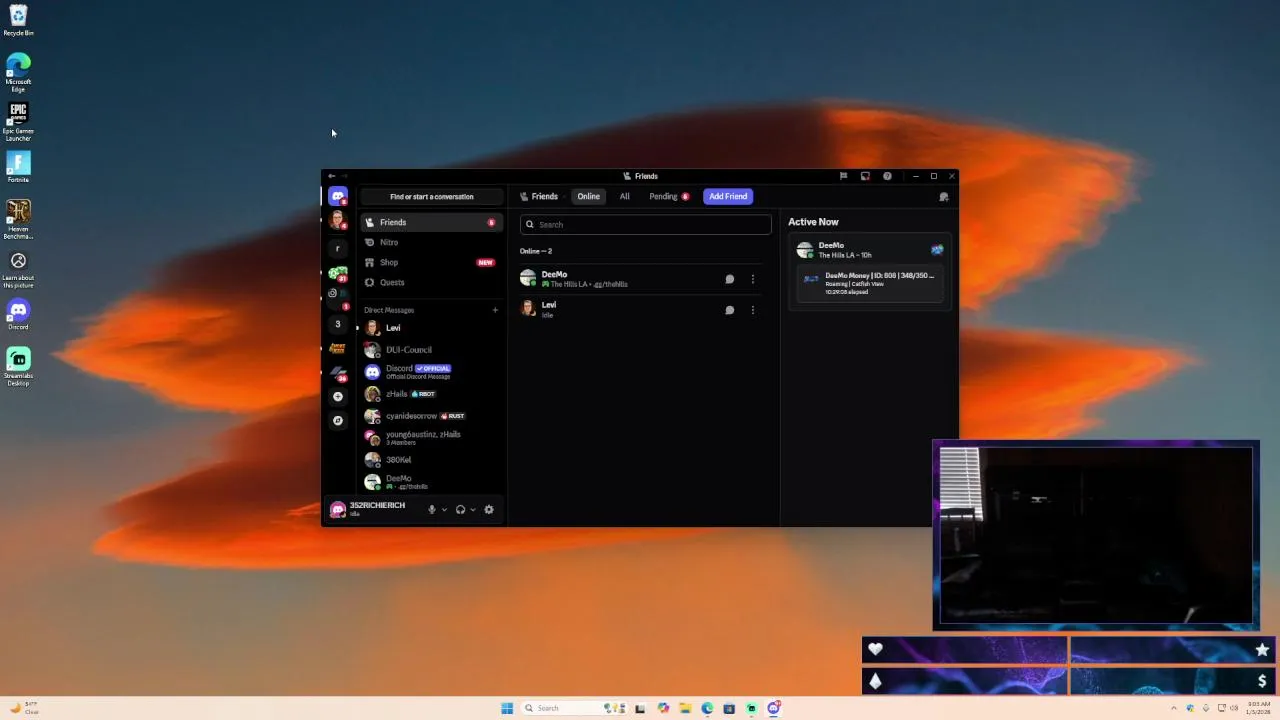Viewport: 1280px width, 720px height.
Task: Open Shop in the left sidebar
Action: tap(432, 262)
